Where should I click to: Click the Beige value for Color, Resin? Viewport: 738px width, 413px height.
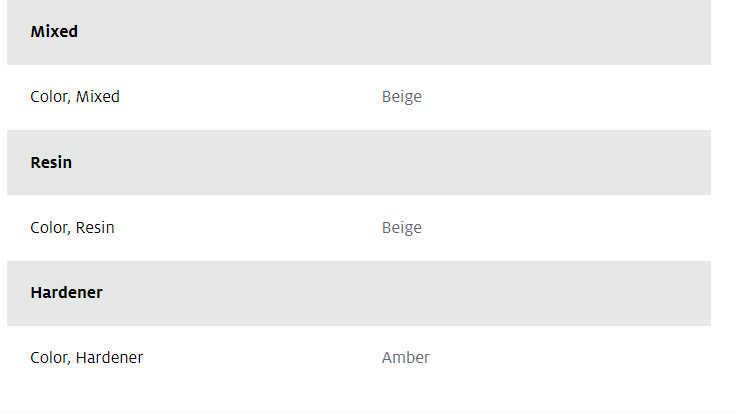point(401,228)
